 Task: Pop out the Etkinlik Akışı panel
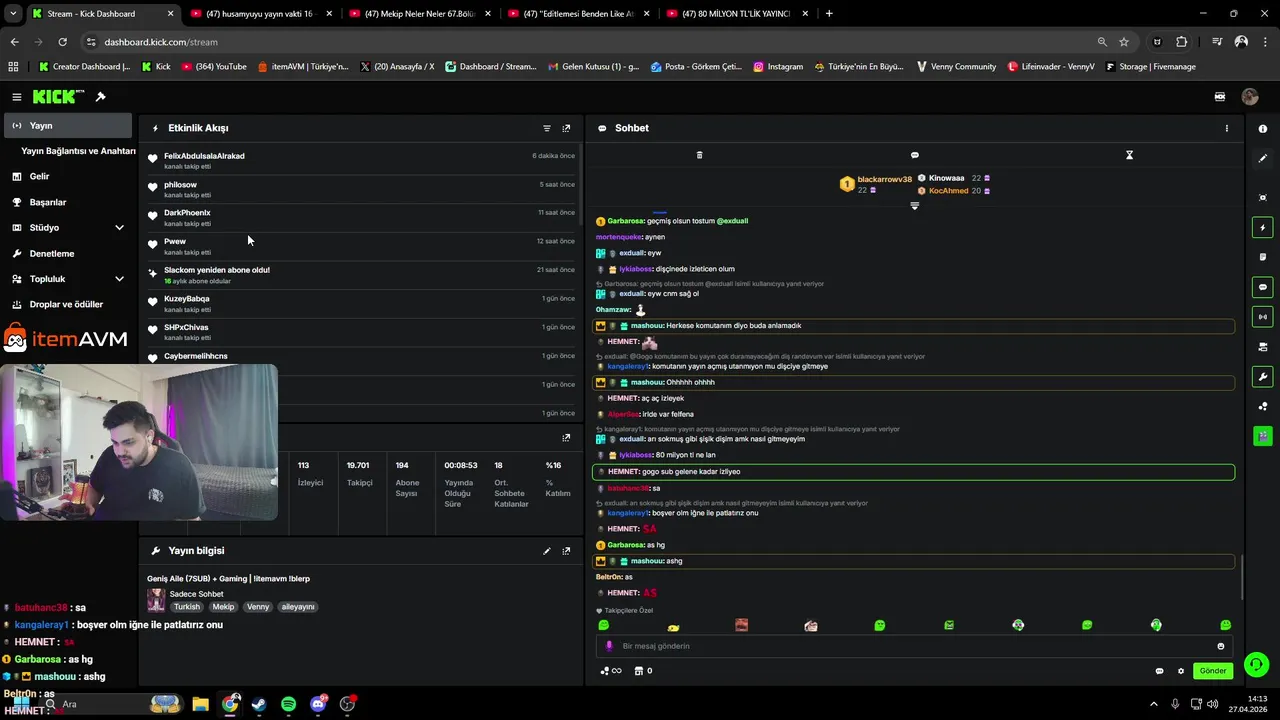coord(566,128)
